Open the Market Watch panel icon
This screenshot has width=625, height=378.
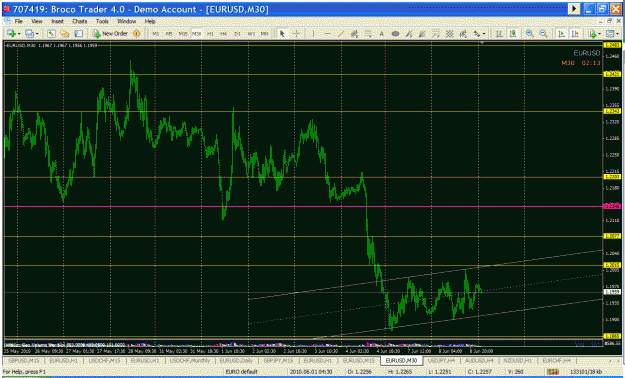coord(51,34)
